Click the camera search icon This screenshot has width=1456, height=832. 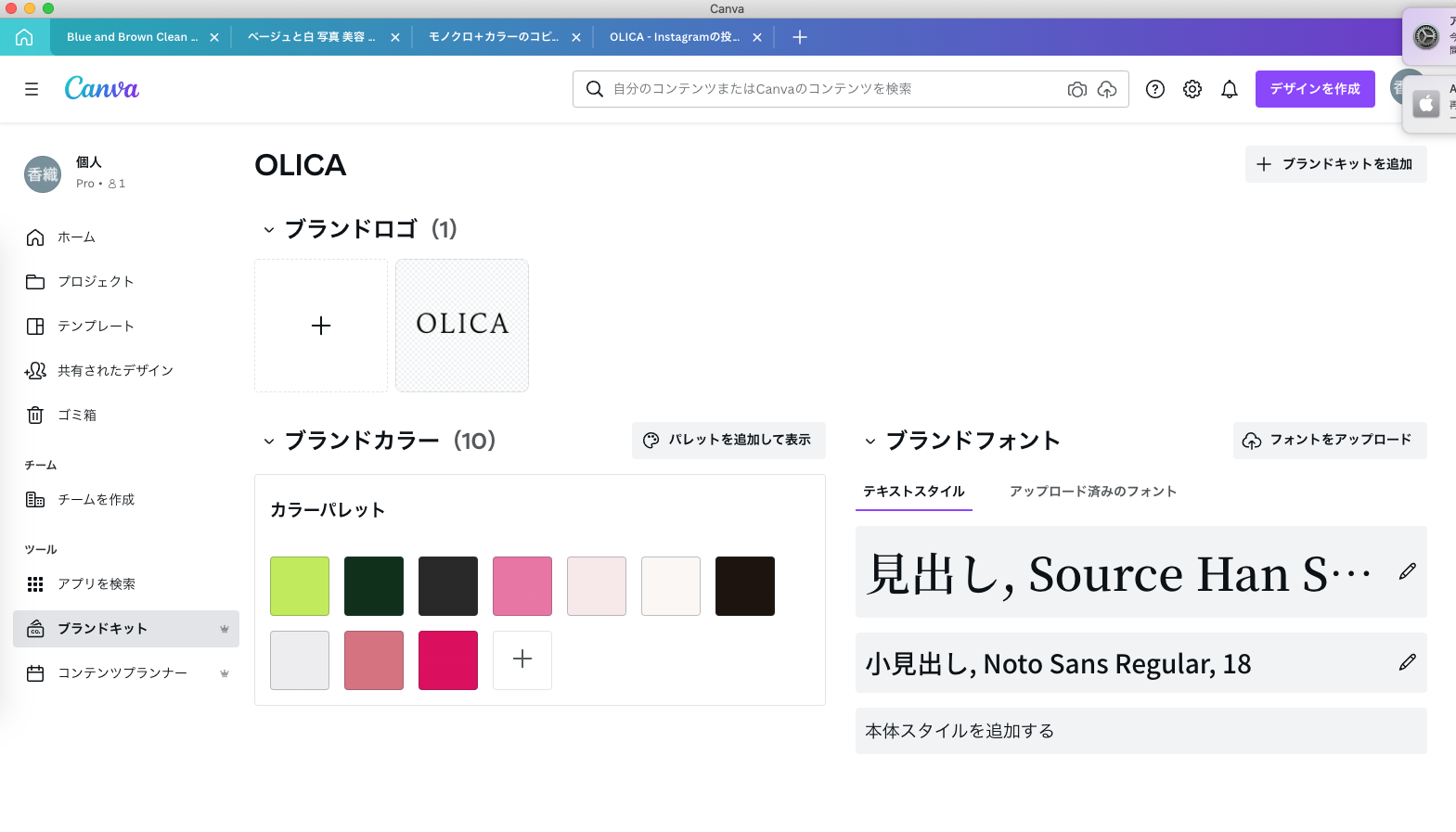point(1076,89)
